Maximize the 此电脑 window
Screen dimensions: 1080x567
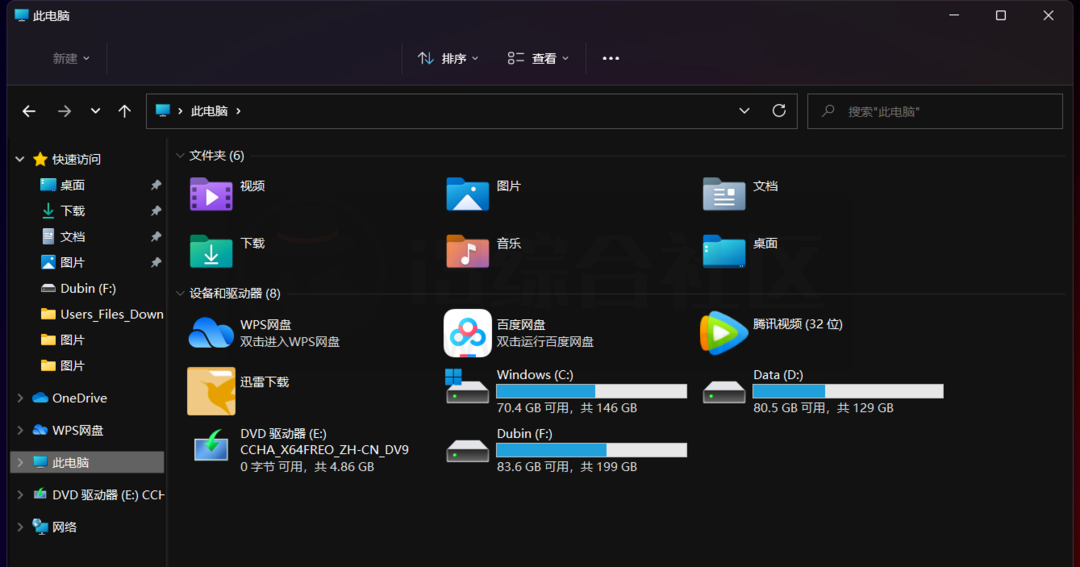1001,15
